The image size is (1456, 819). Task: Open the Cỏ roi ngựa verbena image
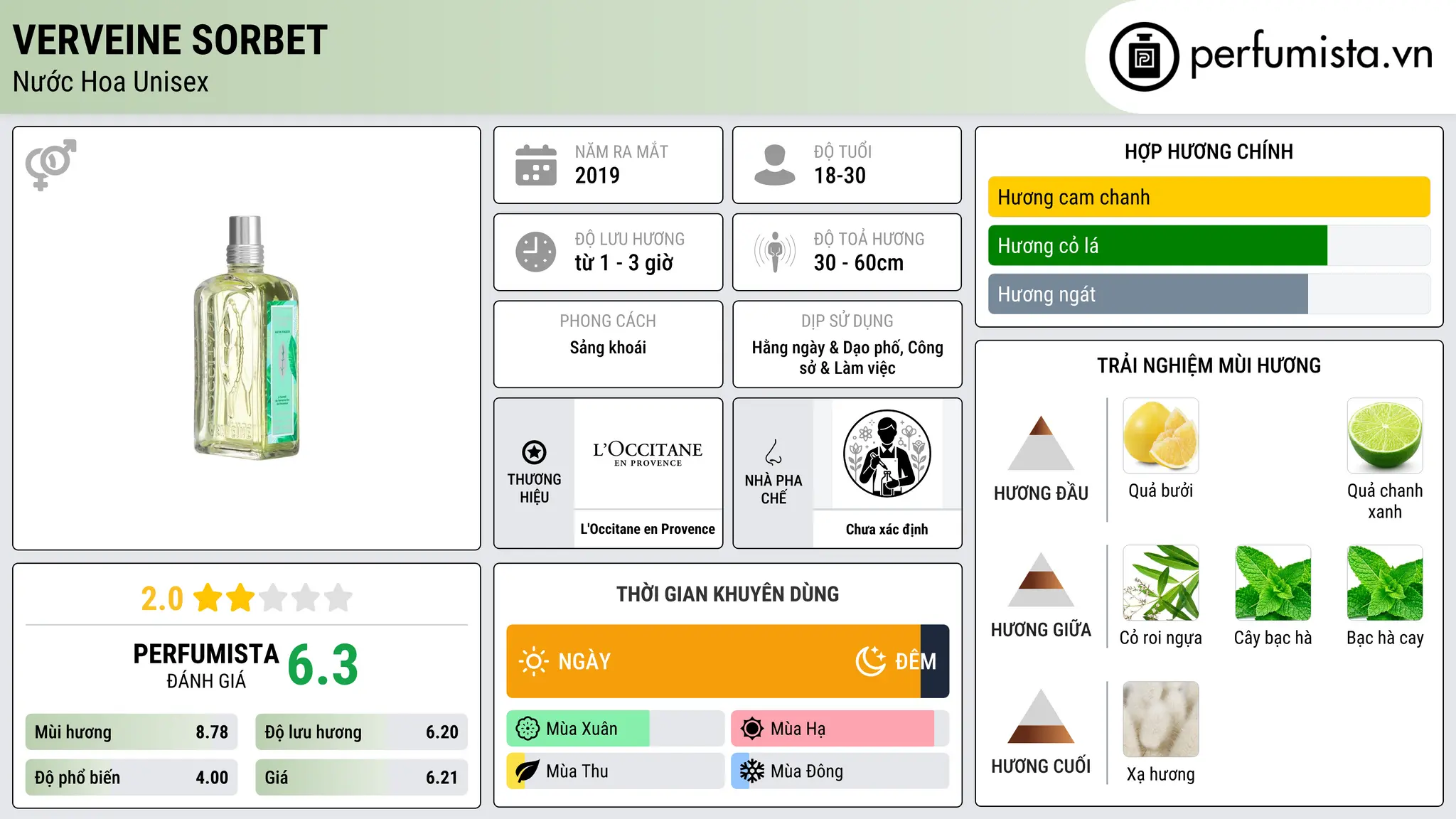[1160, 583]
